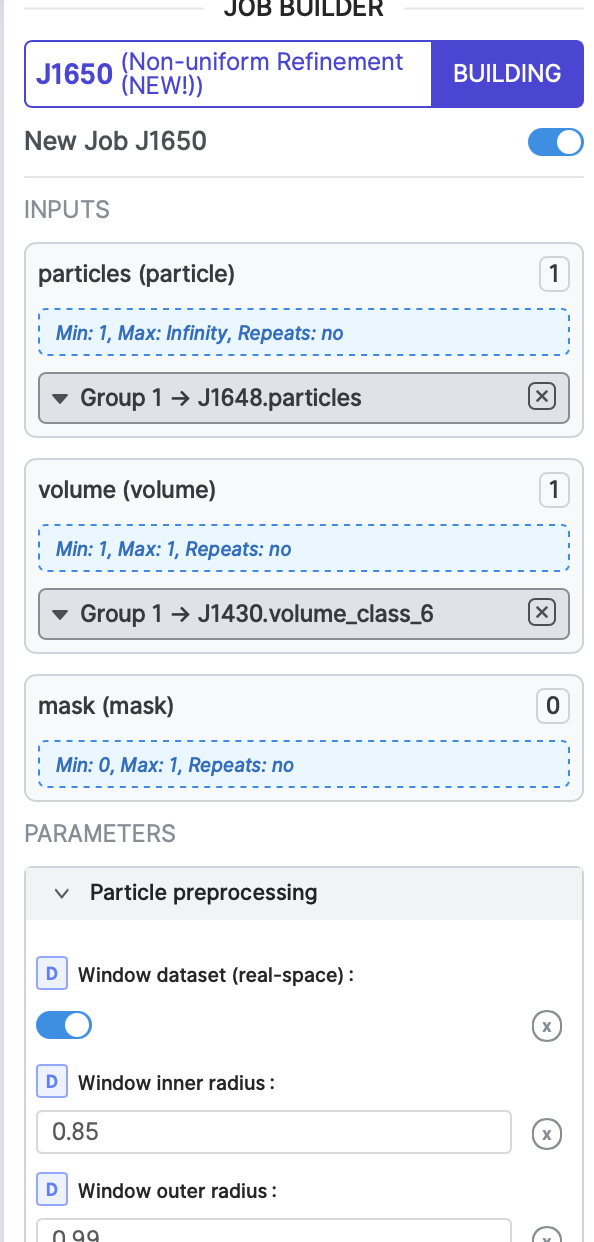Click the Window inner radius input field
Viewport: 594px width, 1242px height.
pyautogui.click(x=274, y=1132)
